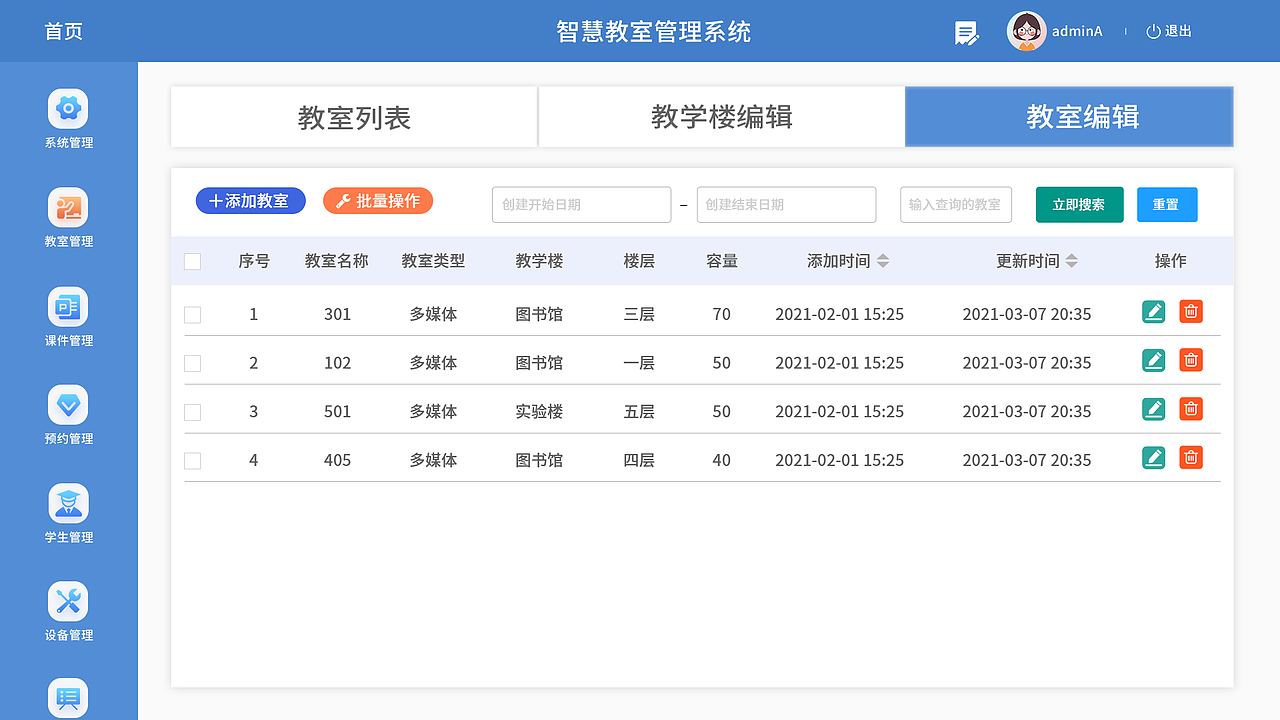Viewport: 1280px width, 720px height.
Task: Click capacity value 40
Action: point(722,460)
